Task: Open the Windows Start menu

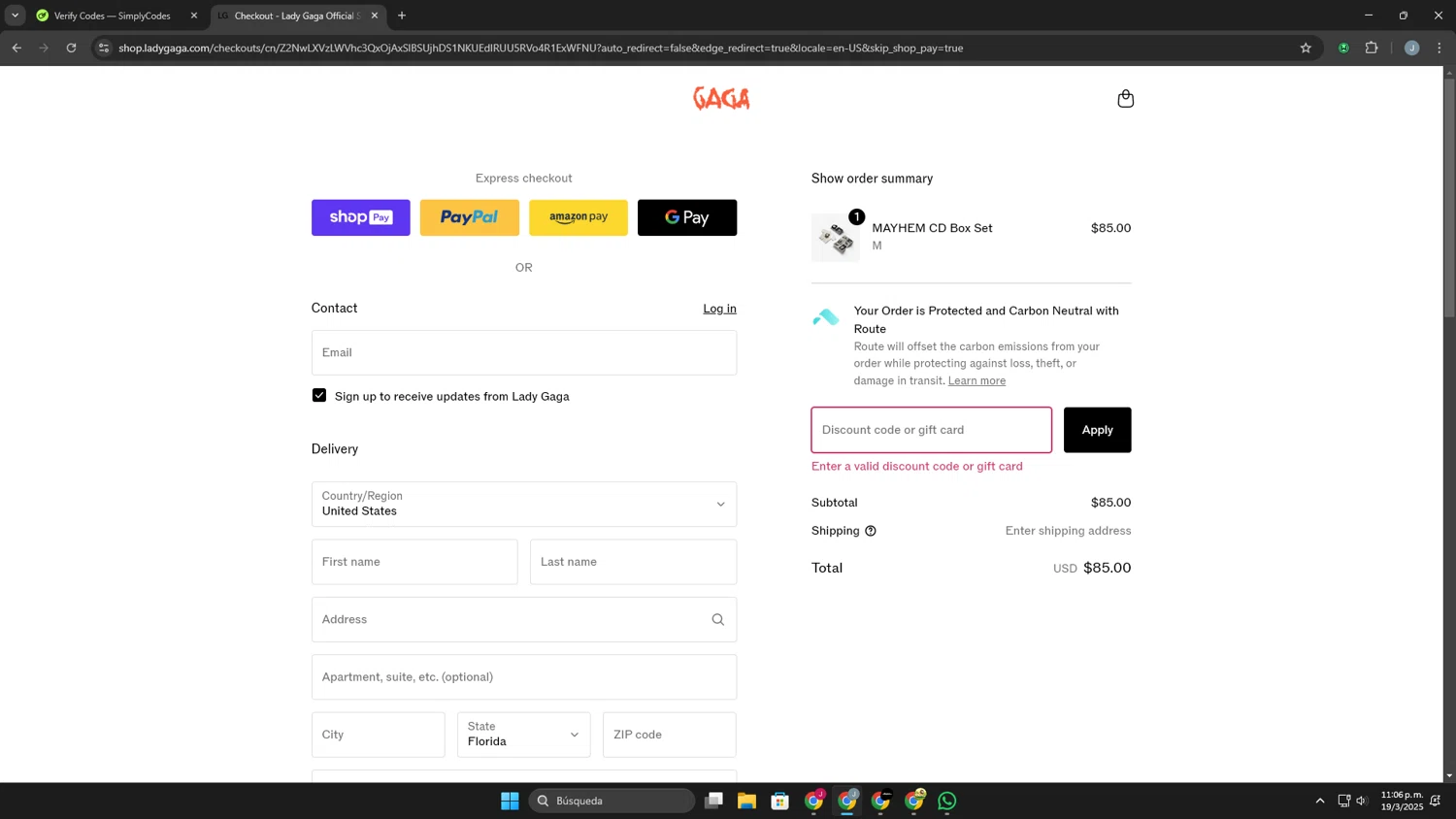Action: click(510, 801)
